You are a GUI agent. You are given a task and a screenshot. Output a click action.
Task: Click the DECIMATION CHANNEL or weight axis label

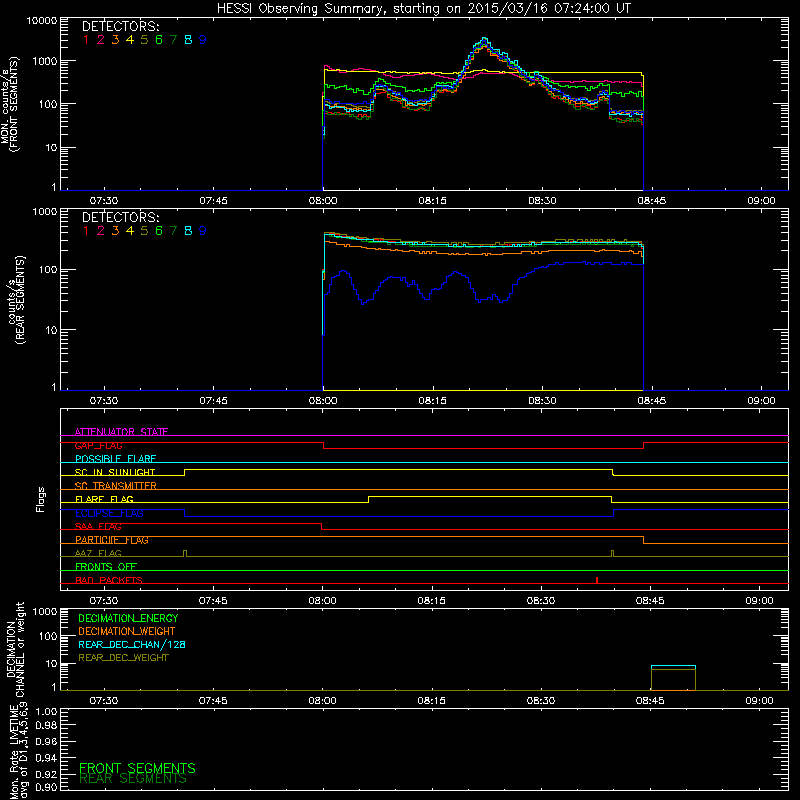click(x=15, y=649)
